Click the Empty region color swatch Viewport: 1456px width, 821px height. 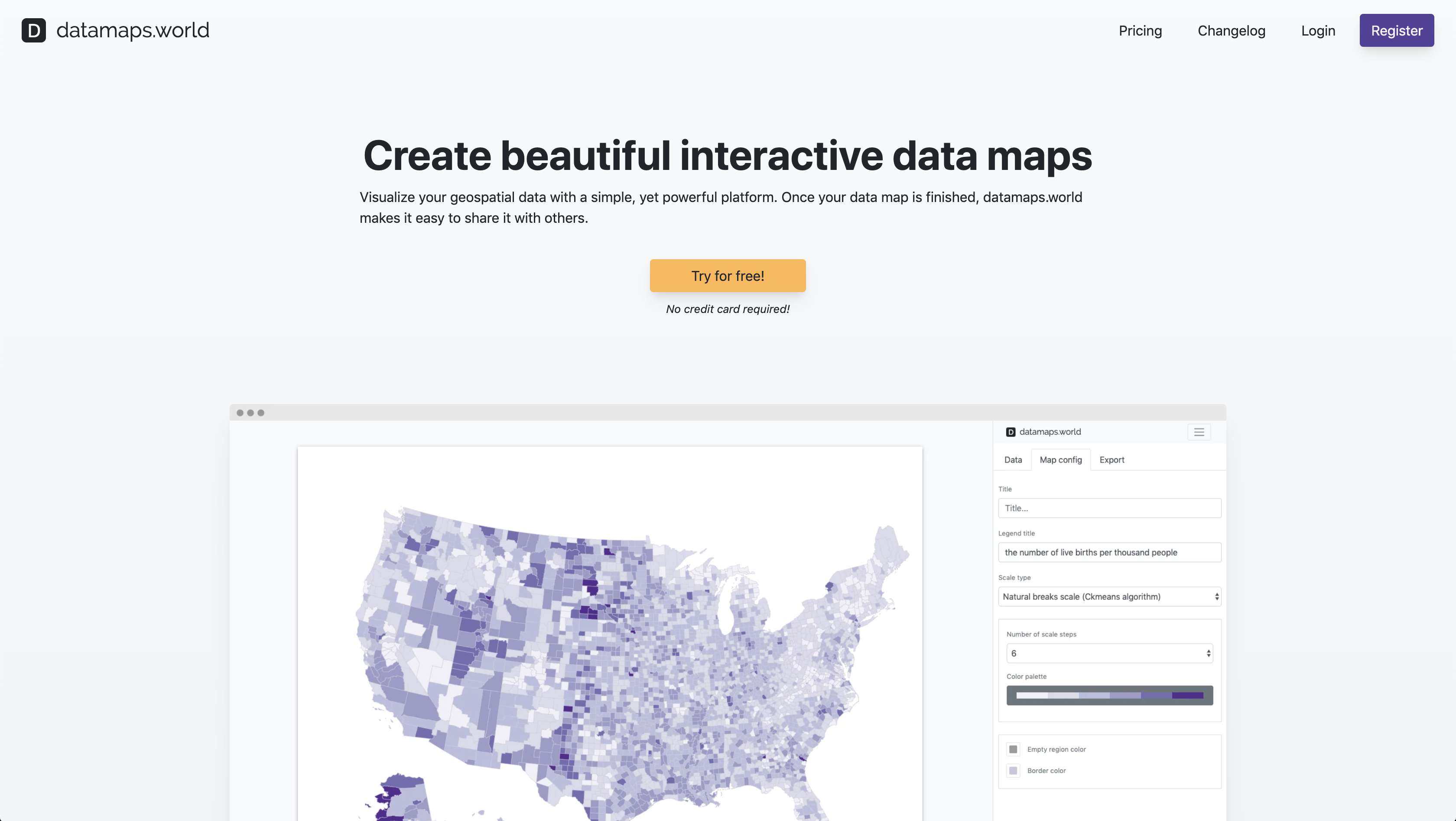(1013, 749)
